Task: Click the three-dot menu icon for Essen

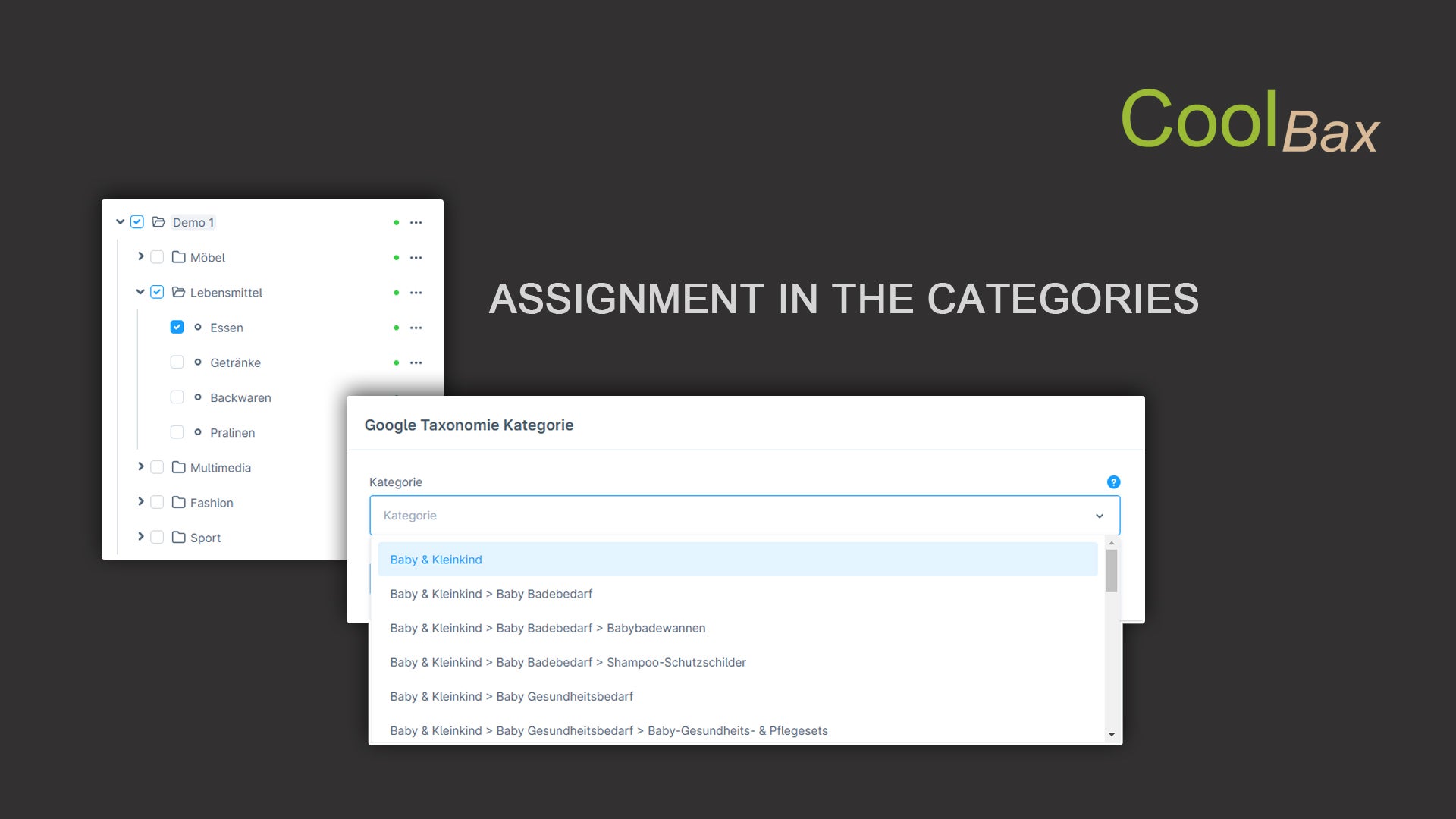Action: [418, 327]
